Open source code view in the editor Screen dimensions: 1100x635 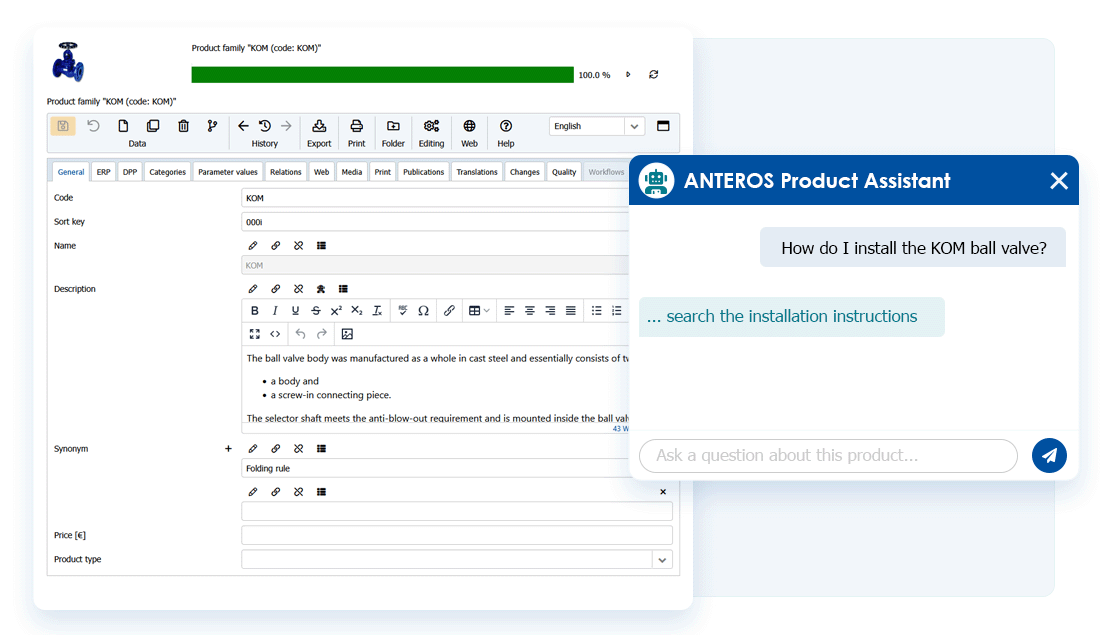click(x=275, y=334)
